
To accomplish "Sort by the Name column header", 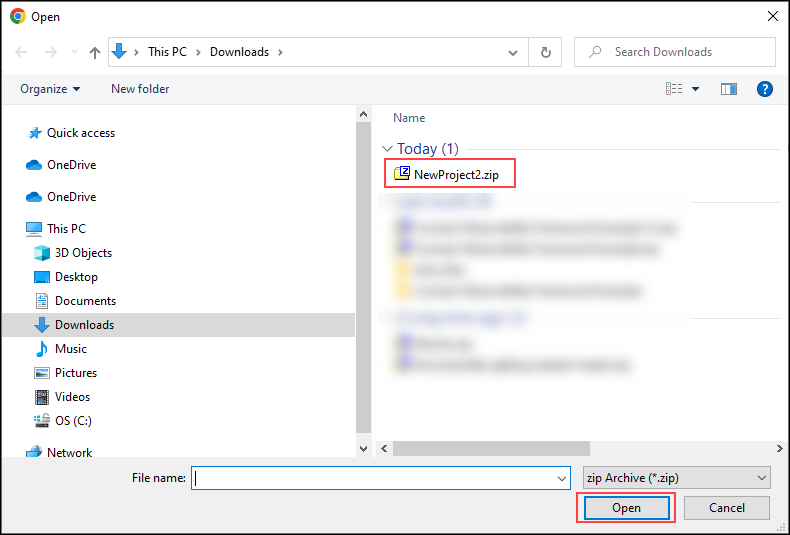I will point(409,118).
